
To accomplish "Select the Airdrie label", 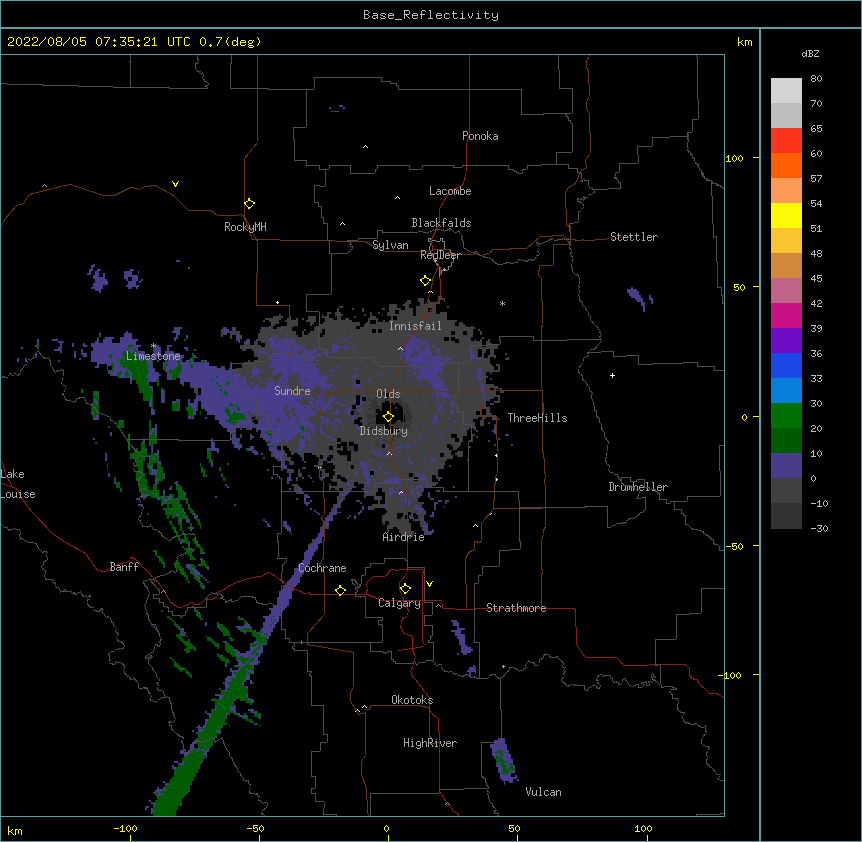I will click(x=404, y=537).
